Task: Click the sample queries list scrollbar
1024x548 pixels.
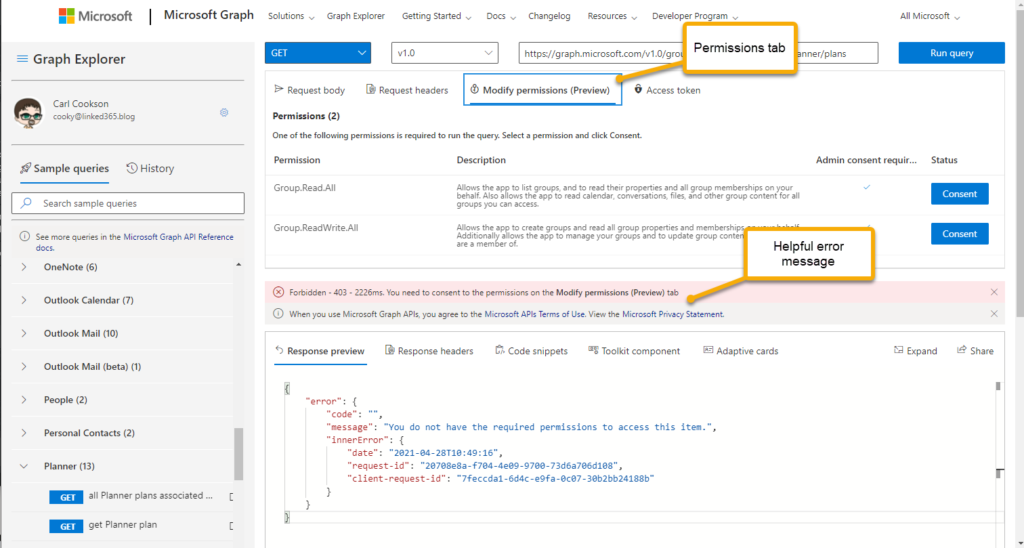Action: point(238,453)
